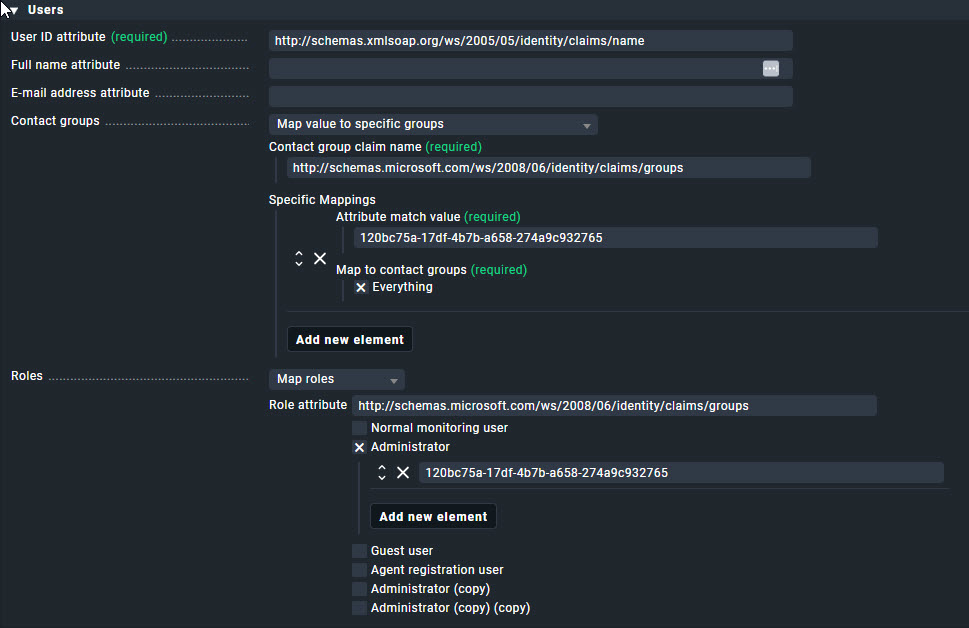Screen dimensions: 969x628
Task: Delete the Administrator group ID row via X icon
Action: click(403, 471)
